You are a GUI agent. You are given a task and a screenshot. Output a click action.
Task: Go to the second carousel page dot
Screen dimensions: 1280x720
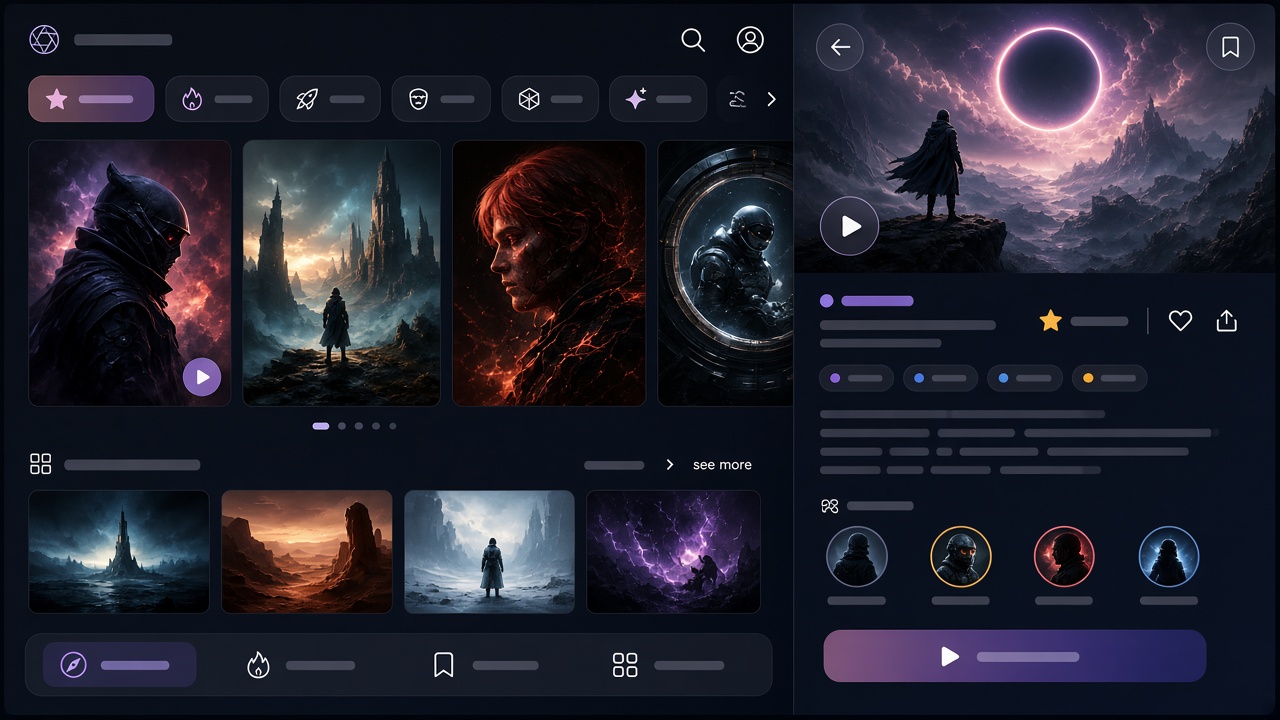tap(342, 426)
